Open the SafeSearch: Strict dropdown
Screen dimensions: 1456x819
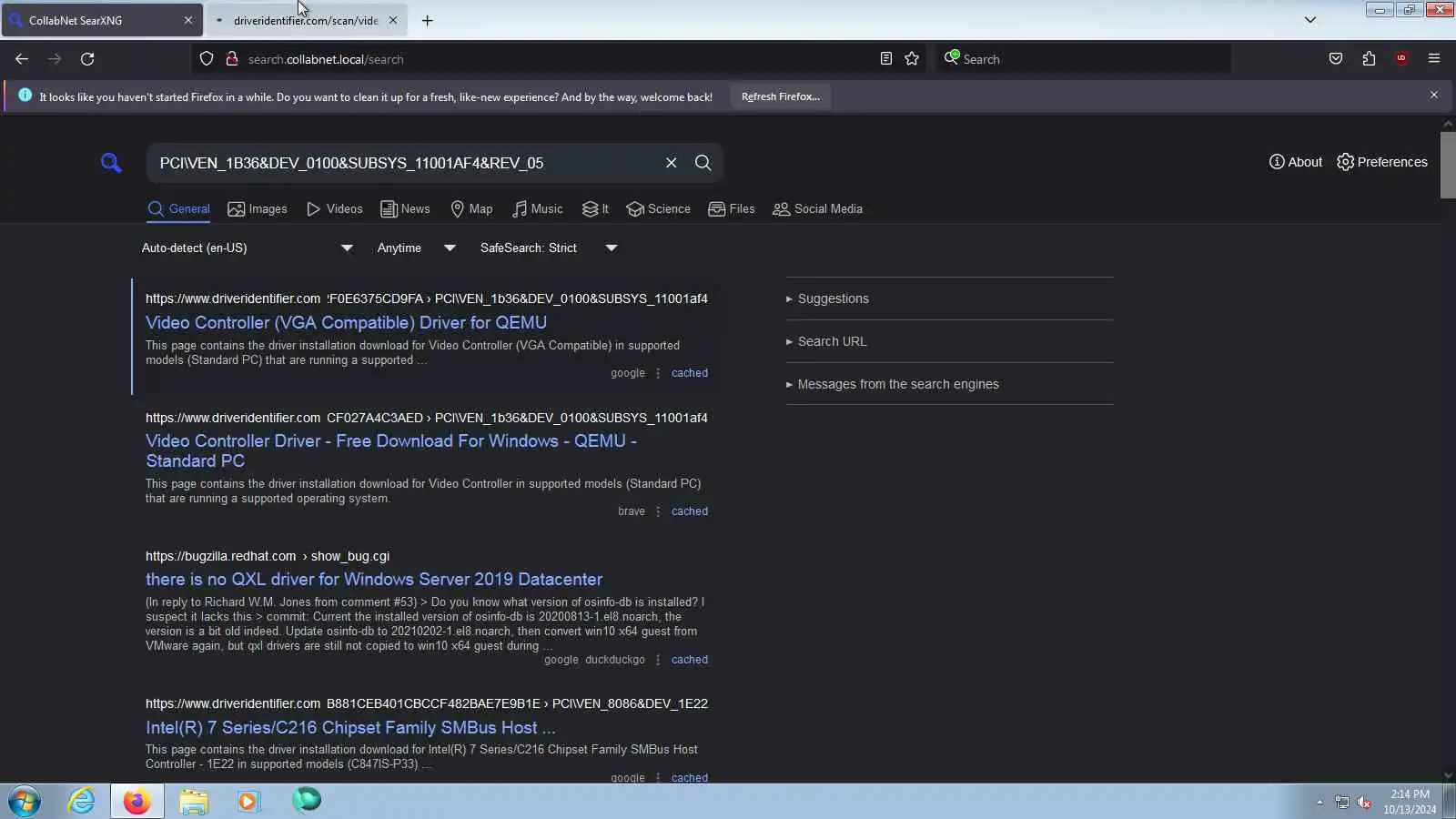[549, 248]
